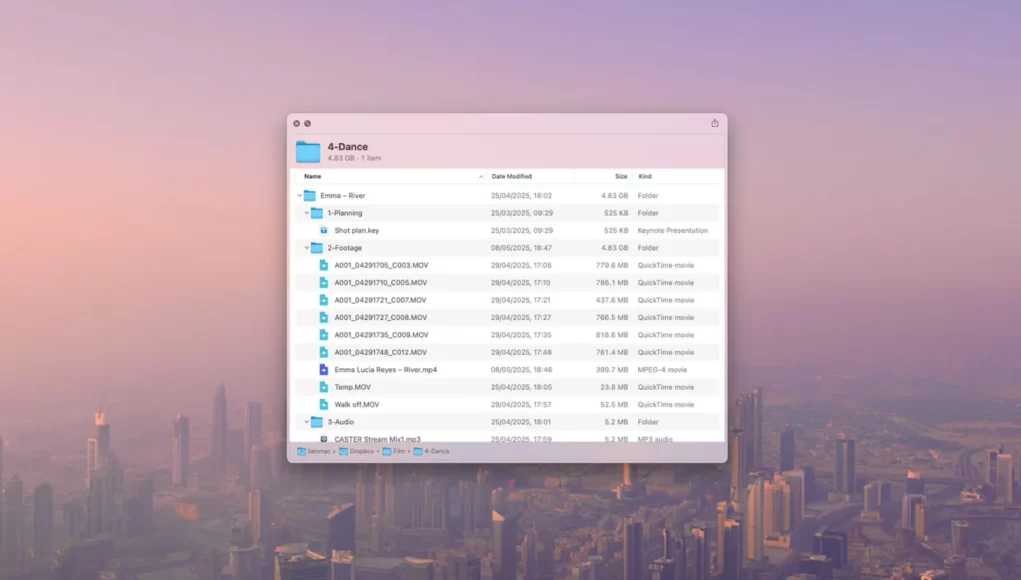The height and width of the screenshot is (580, 1021).
Task: Click the 2-Footage folder icon
Action: point(317,248)
